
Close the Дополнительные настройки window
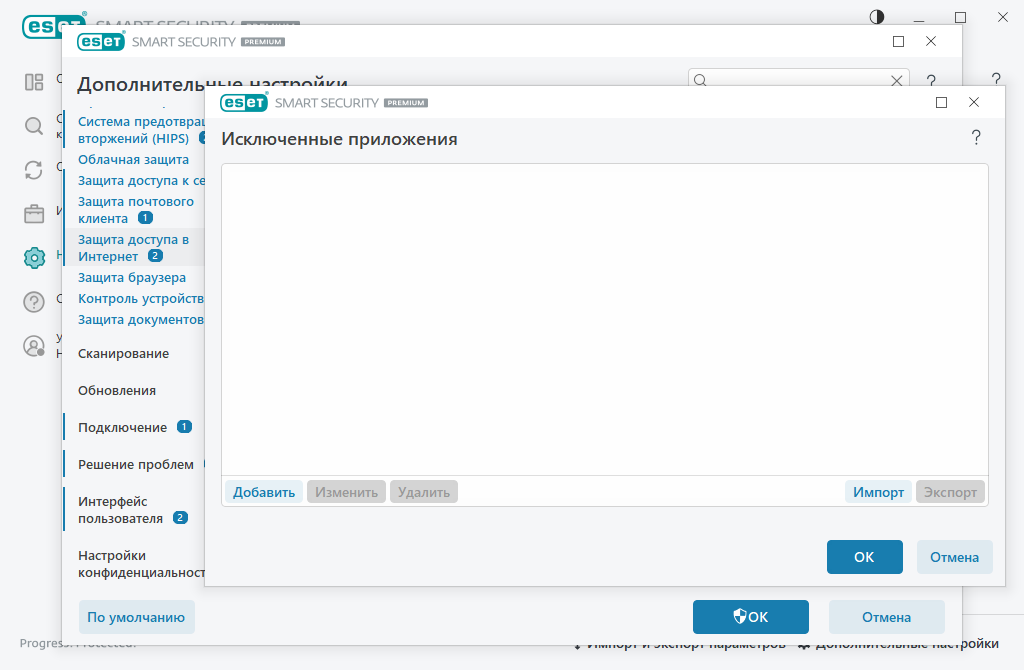pyautogui.click(x=931, y=41)
